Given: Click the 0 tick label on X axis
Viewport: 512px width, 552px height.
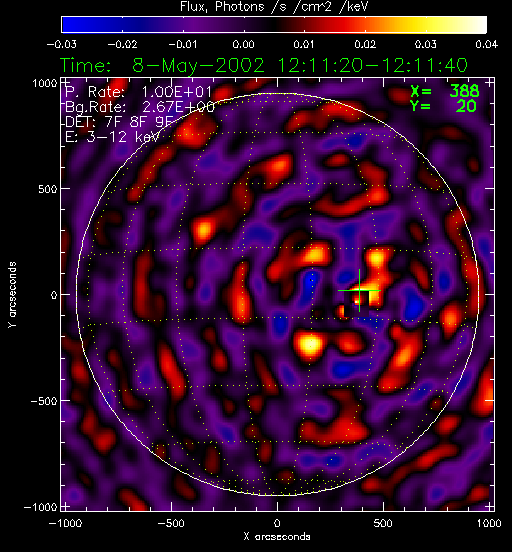Looking at the screenshot, I should point(277,523).
